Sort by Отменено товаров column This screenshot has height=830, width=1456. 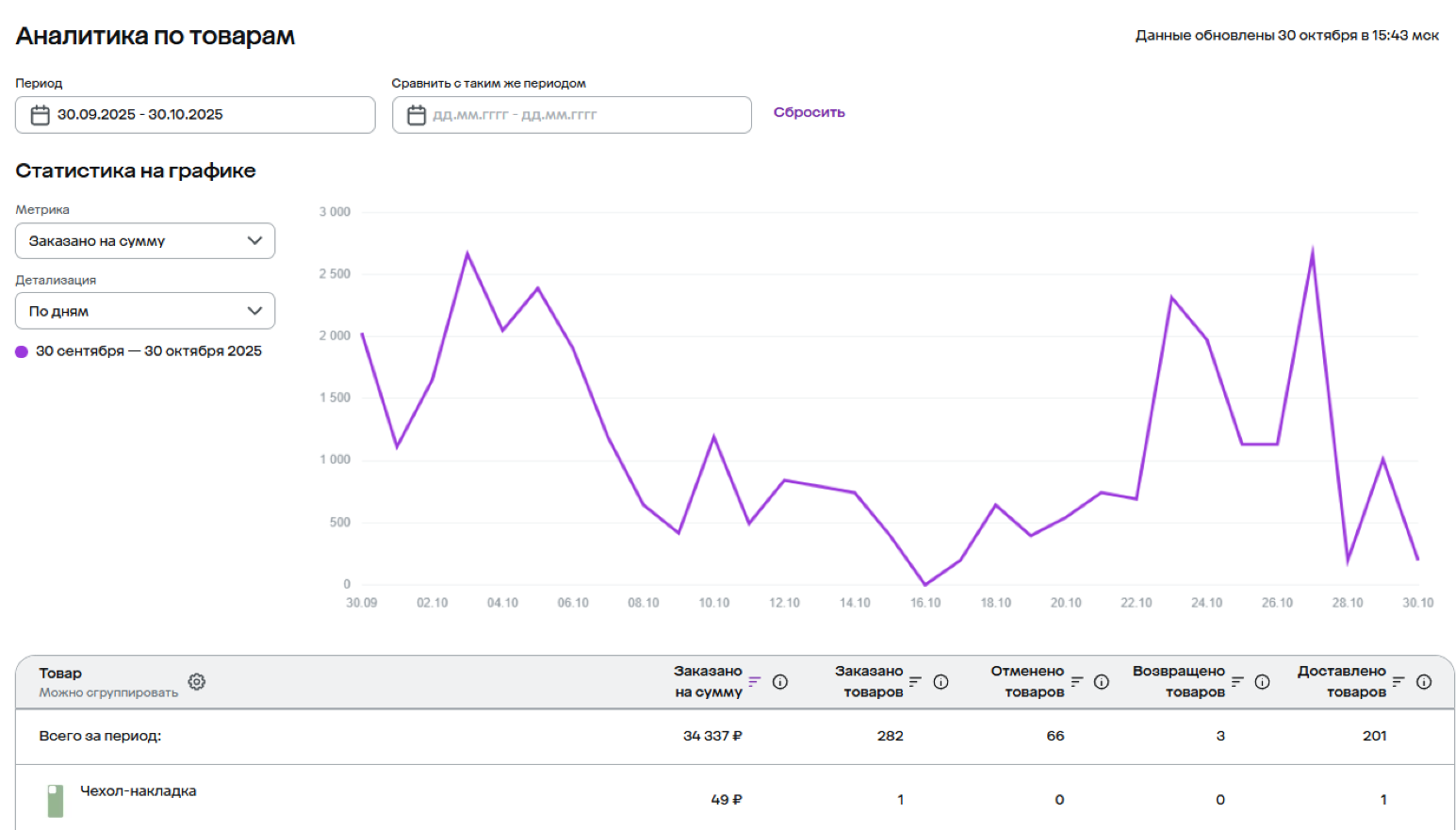click(x=1076, y=681)
